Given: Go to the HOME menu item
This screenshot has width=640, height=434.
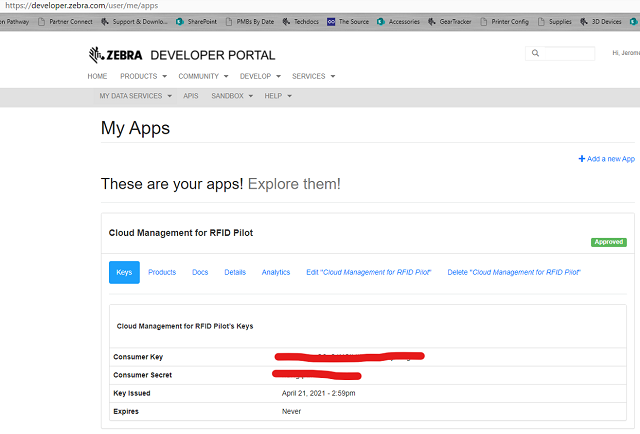Looking at the screenshot, I should [x=97, y=76].
